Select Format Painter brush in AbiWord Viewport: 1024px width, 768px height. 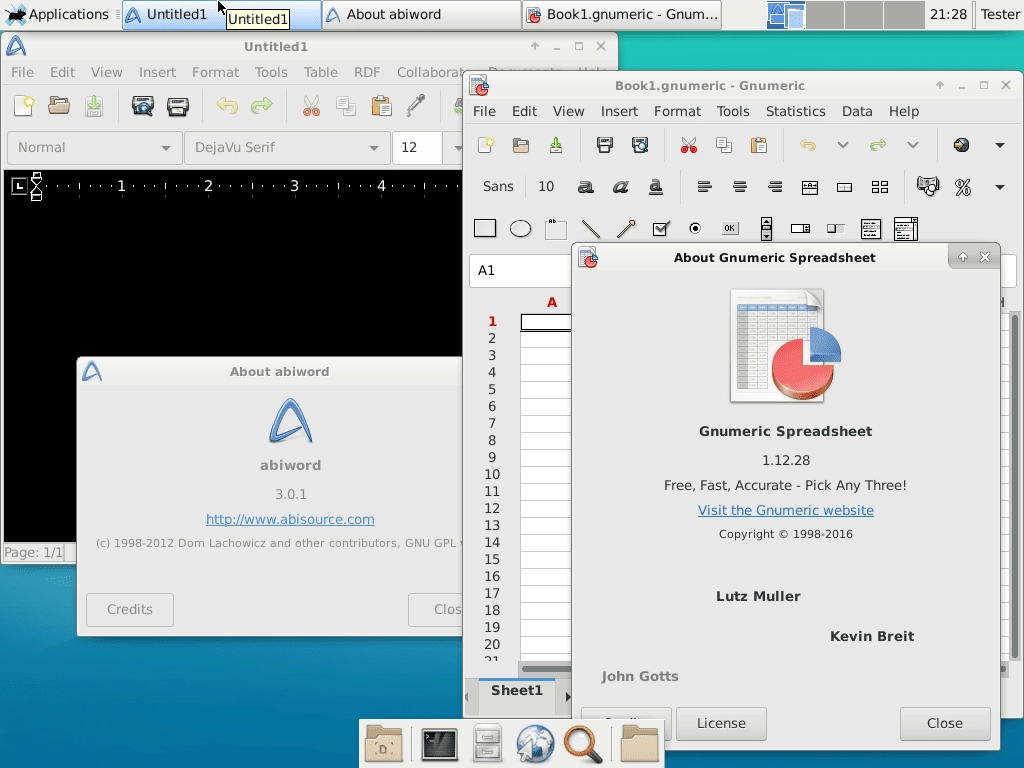(x=415, y=105)
